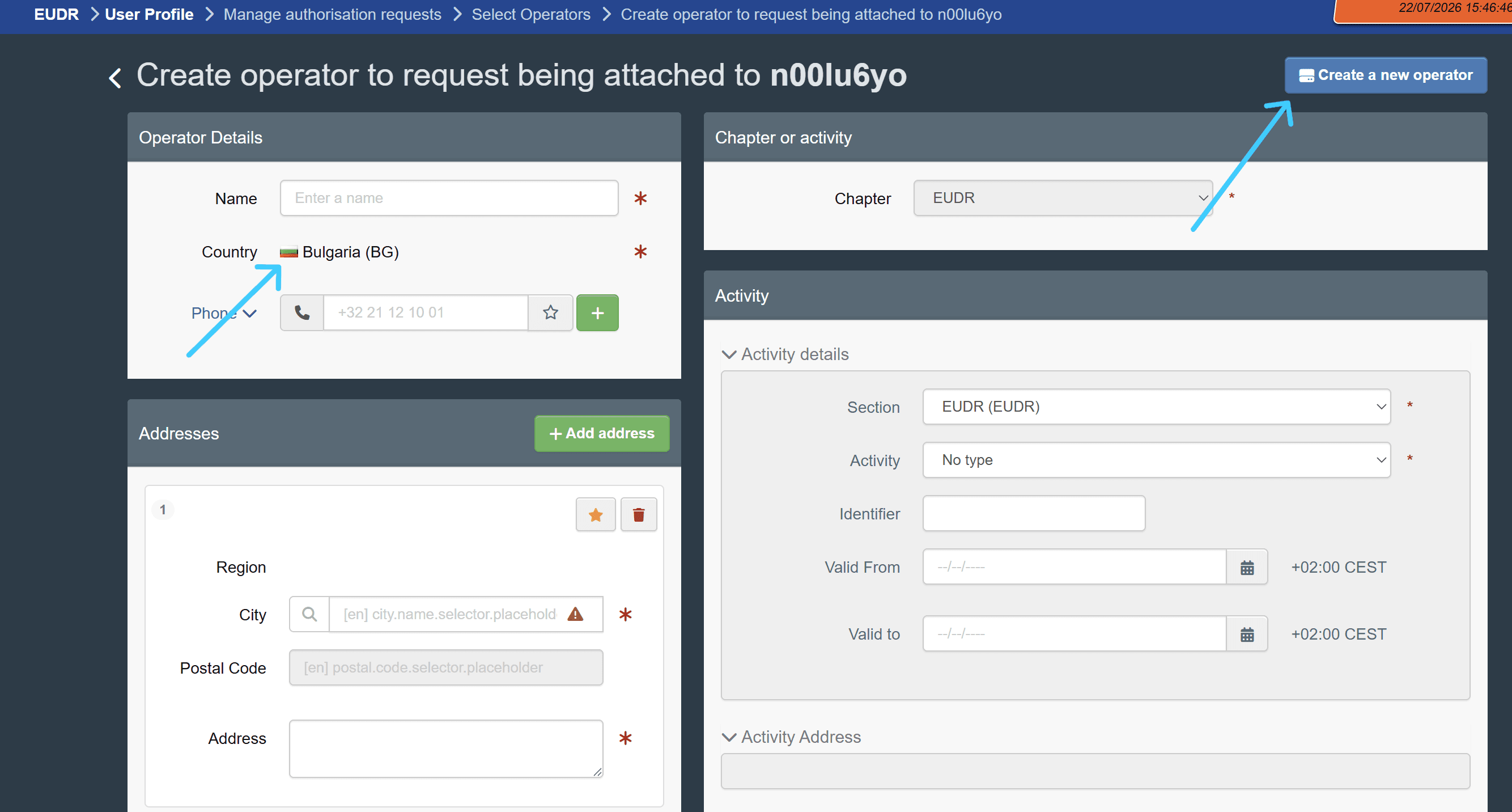Add another phone with green plus
Image resolution: width=1512 pixels, height=812 pixels.
597,312
